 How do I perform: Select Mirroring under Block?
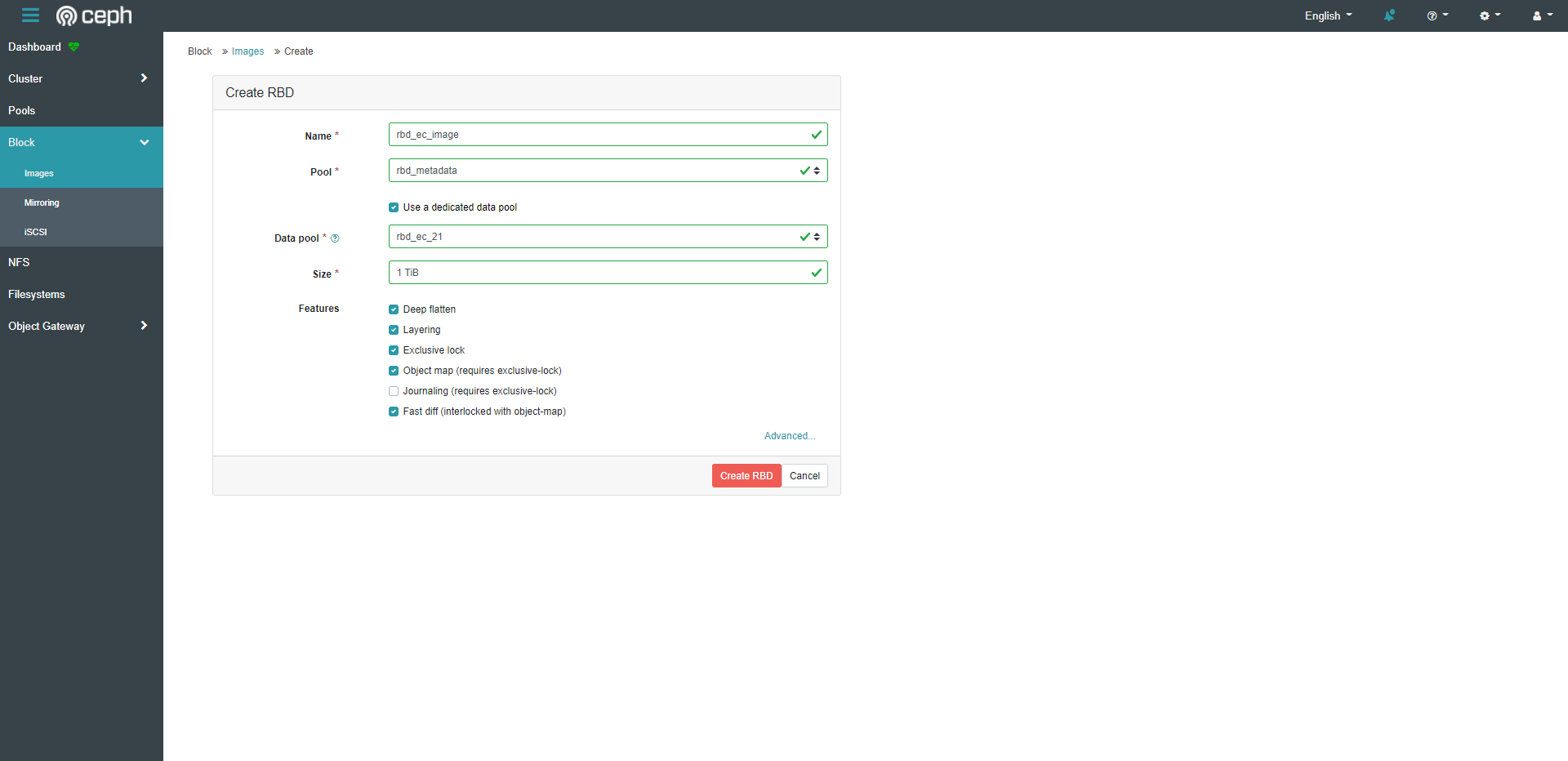pyautogui.click(x=82, y=202)
